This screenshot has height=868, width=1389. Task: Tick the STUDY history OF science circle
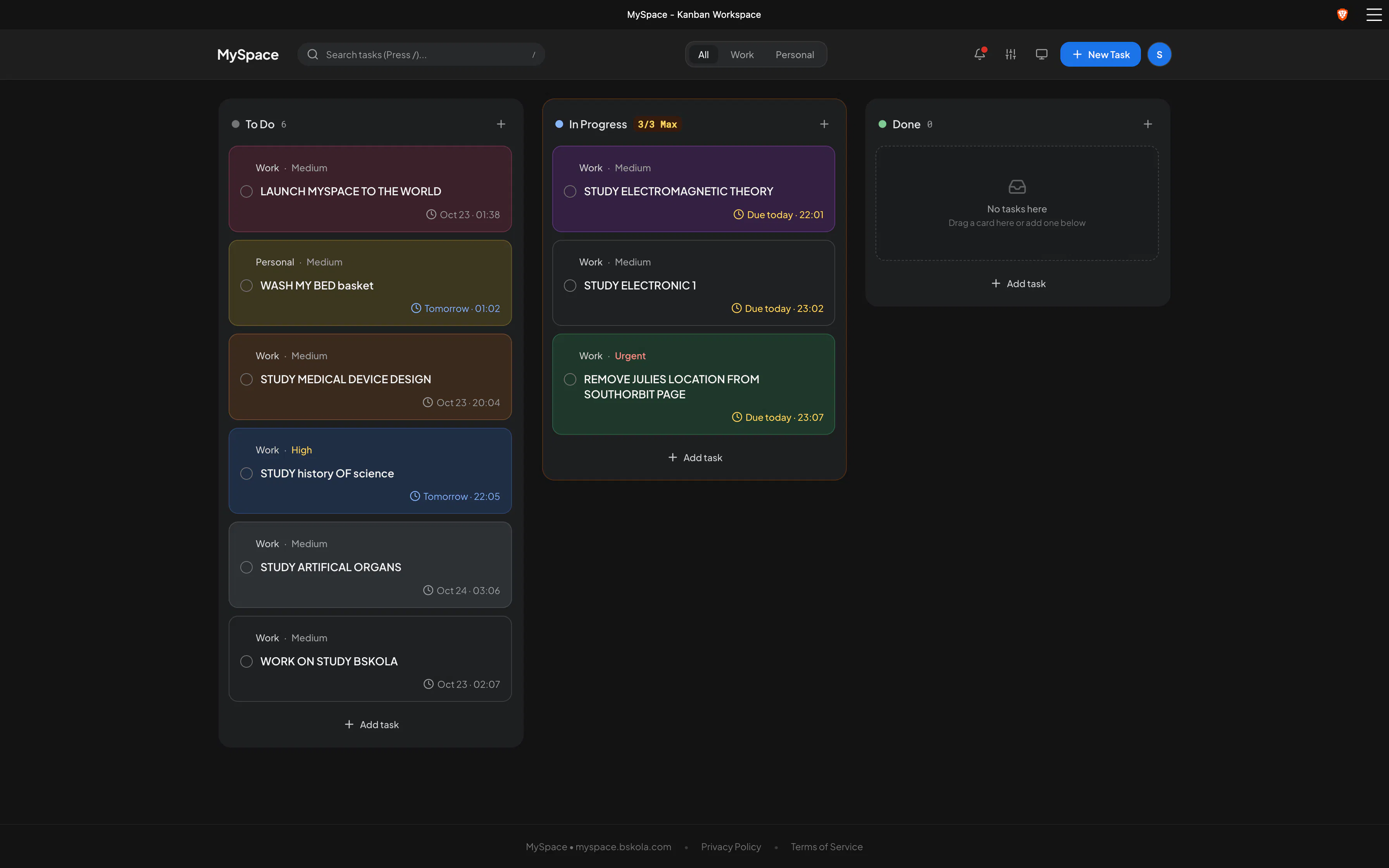[246, 474]
